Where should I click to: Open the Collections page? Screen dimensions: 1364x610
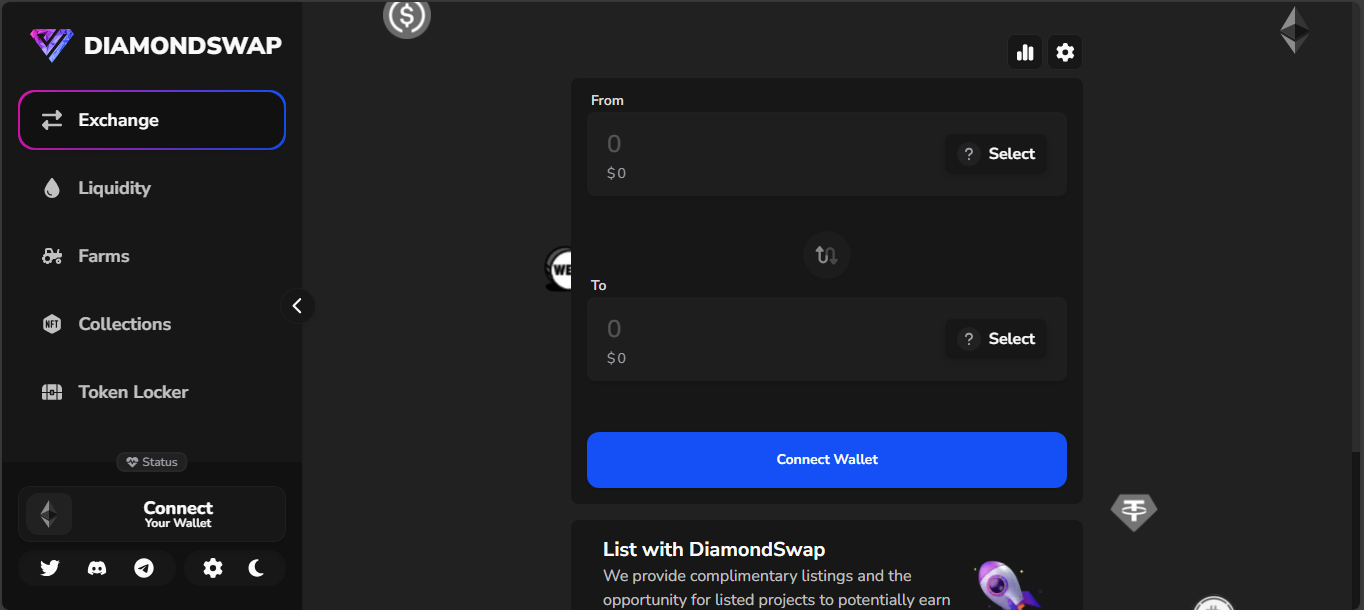[124, 324]
